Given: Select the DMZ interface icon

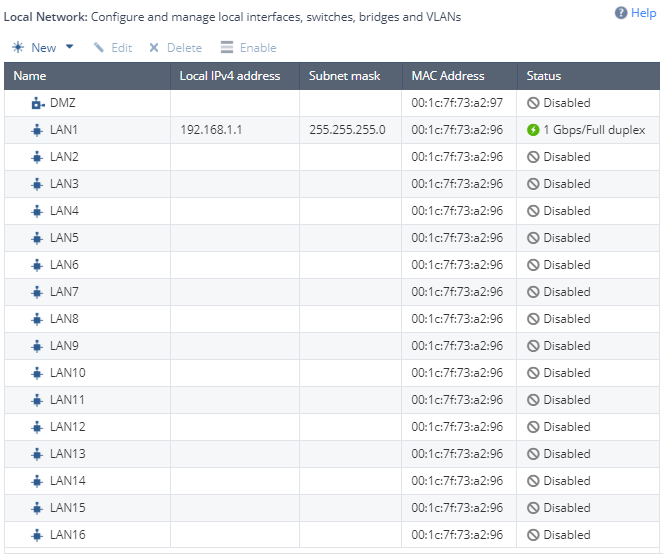Looking at the screenshot, I should tap(38, 103).
